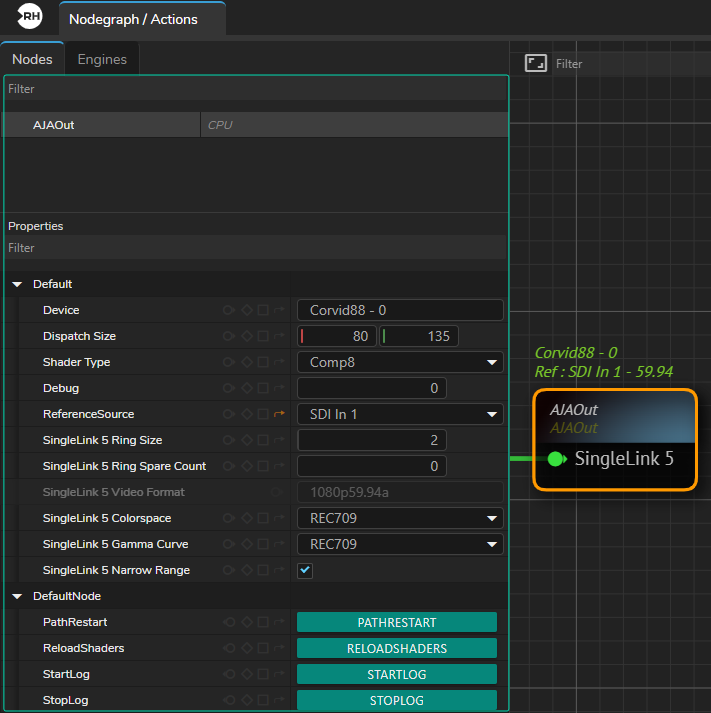This screenshot has height=713, width=711.
Task: Click the Debug value field
Action: pyautogui.click(x=372, y=388)
